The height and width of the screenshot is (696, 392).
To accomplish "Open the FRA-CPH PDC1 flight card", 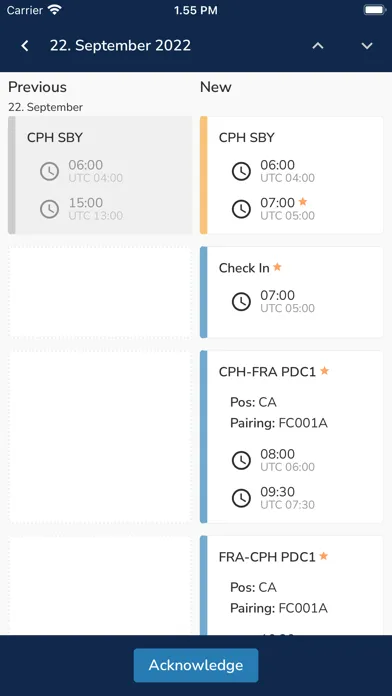I will tap(291, 585).
